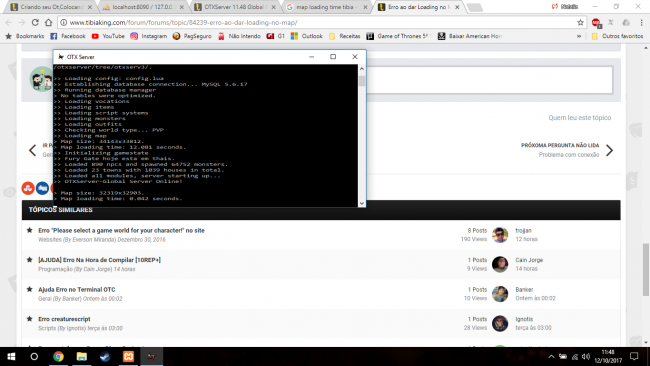Open the PagSeguro bookmark
650x366 pixels.
(x=192, y=36)
